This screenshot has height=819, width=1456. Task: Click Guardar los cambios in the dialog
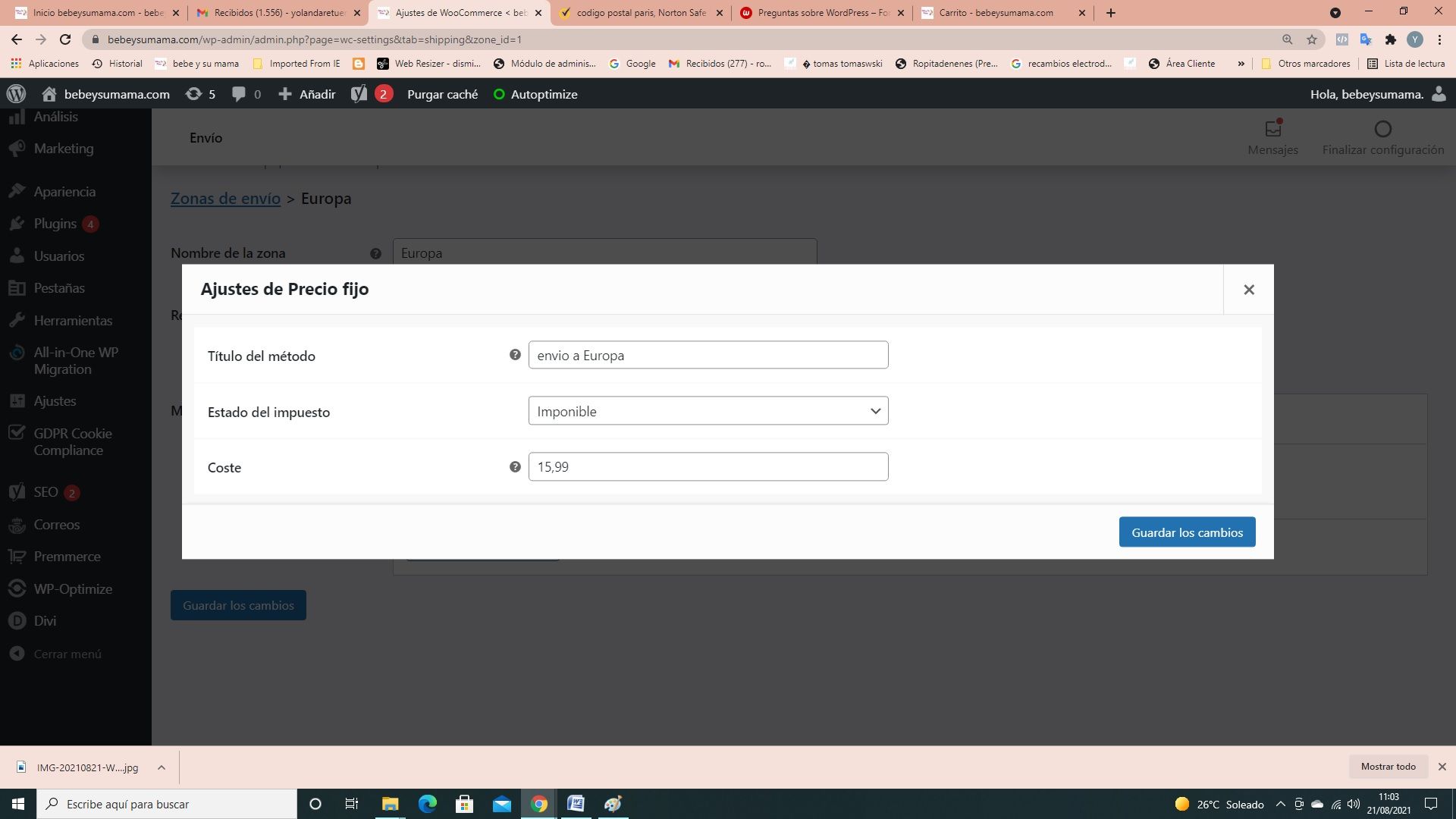tap(1187, 532)
